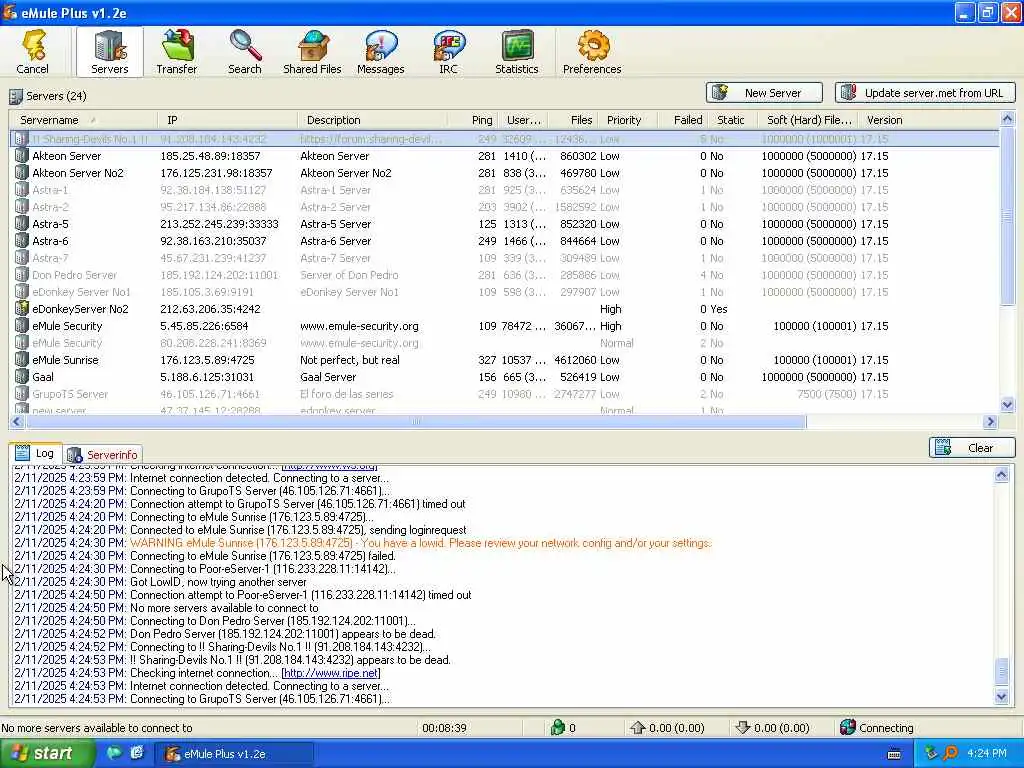1024x768 pixels.
Task: Click the Astra-6 server icon
Action: click(22, 241)
